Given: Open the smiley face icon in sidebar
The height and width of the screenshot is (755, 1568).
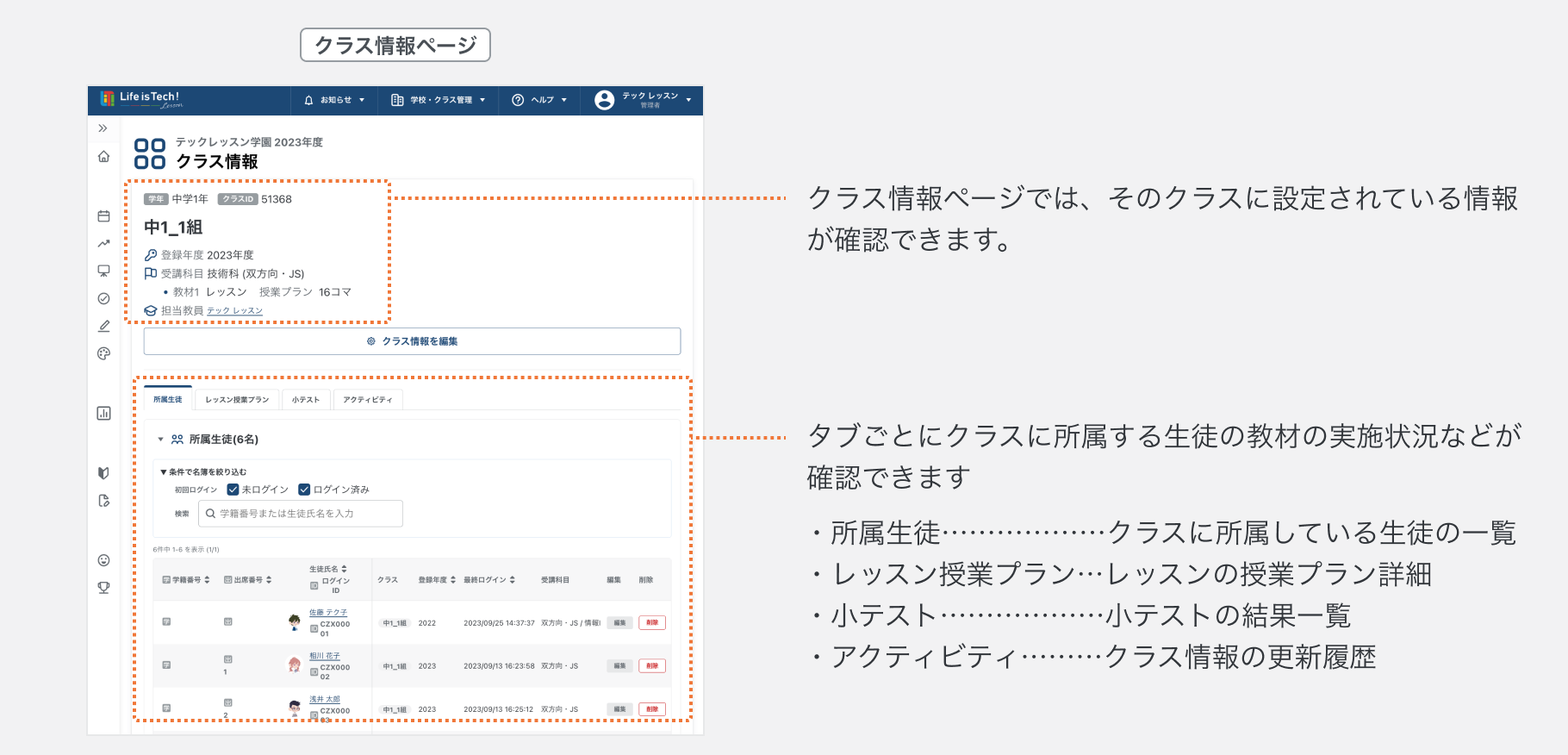Looking at the screenshot, I should pyautogui.click(x=103, y=560).
